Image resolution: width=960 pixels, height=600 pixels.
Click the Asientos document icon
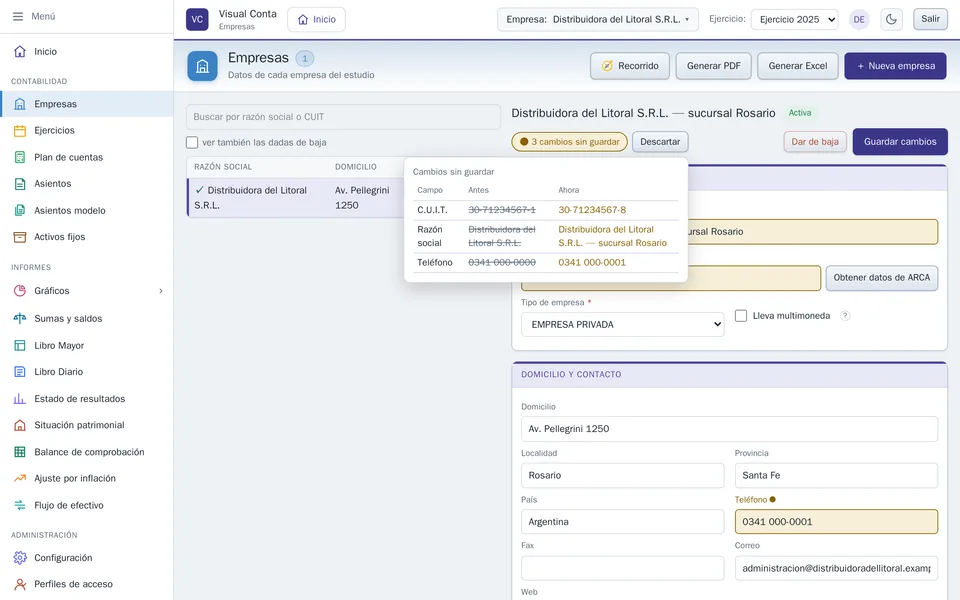tap(20, 184)
